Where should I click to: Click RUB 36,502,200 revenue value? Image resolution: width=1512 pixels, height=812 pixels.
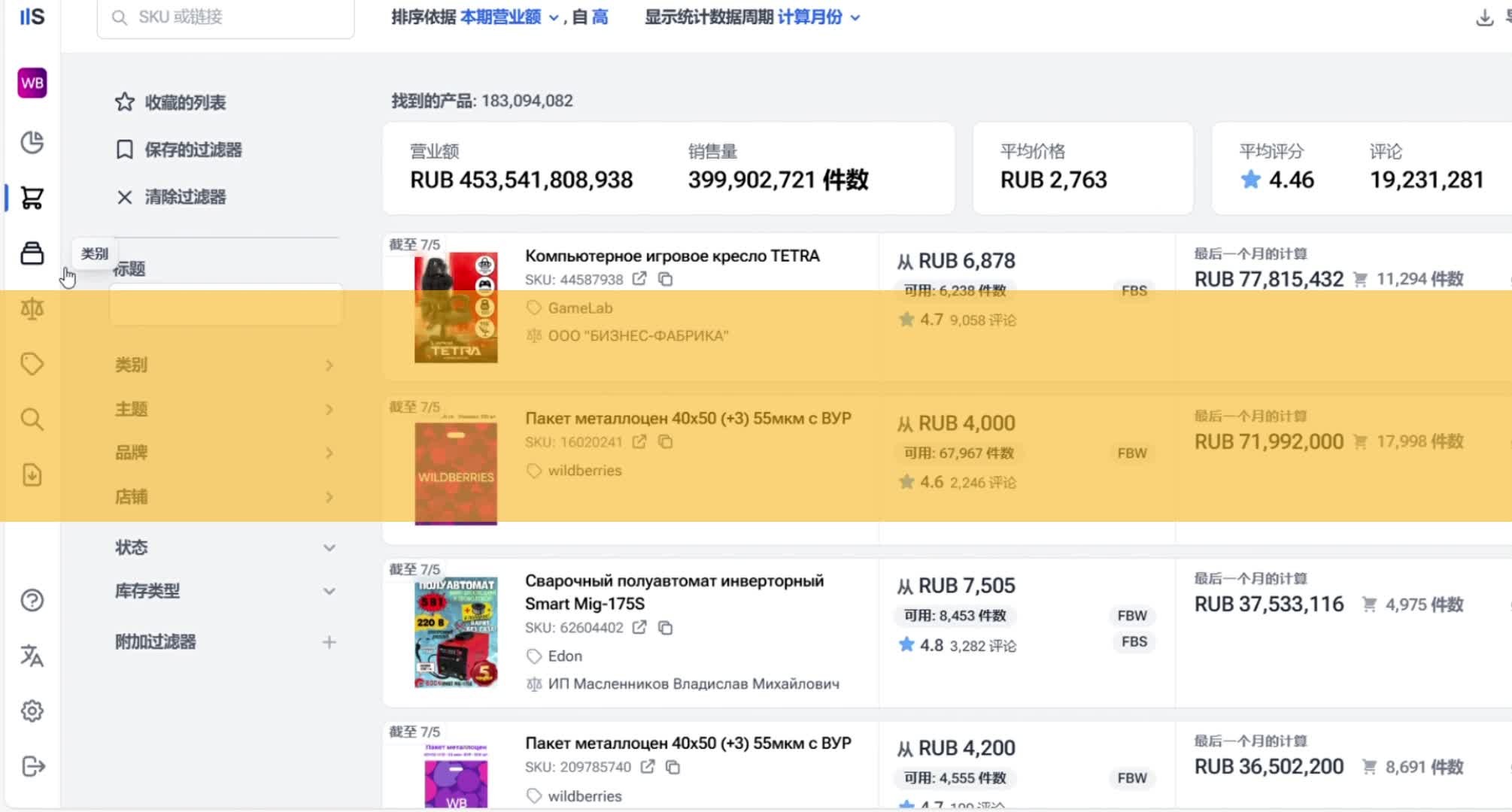click(x=1269, y=766)
